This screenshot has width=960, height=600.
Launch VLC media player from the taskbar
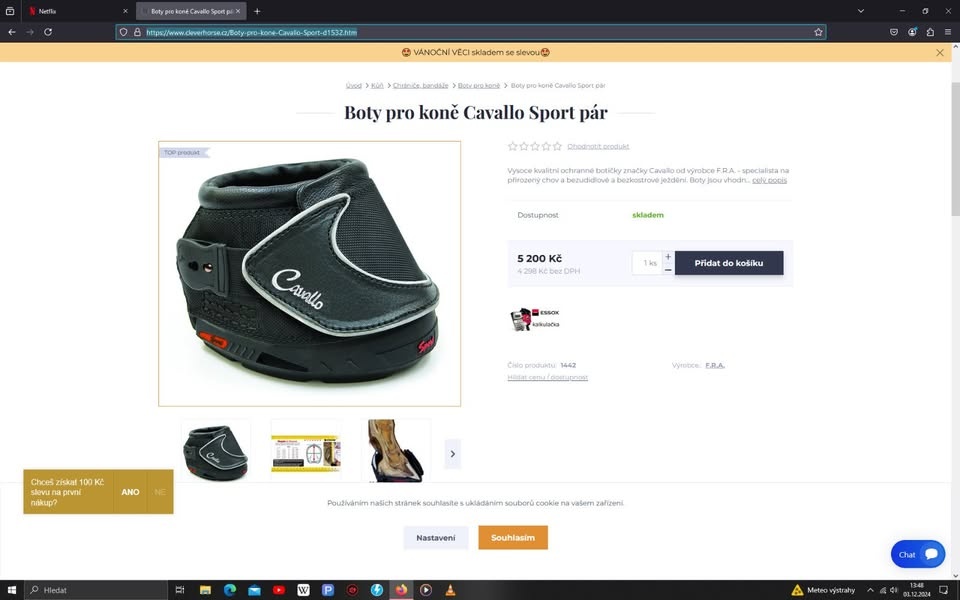(450, 590)
